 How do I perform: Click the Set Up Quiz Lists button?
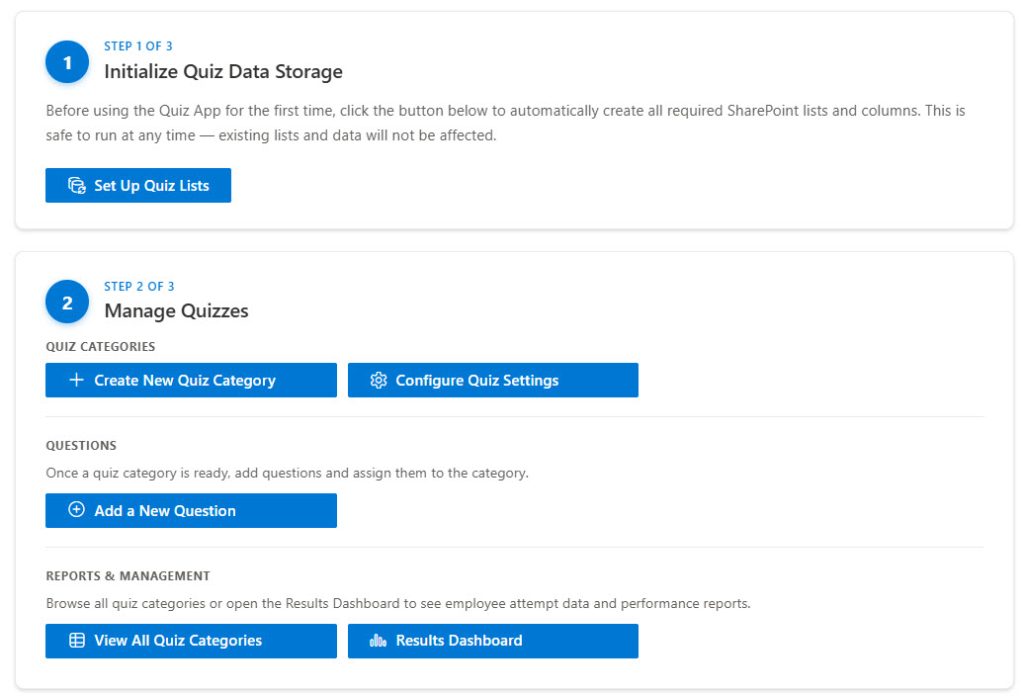tap(138, 185)
